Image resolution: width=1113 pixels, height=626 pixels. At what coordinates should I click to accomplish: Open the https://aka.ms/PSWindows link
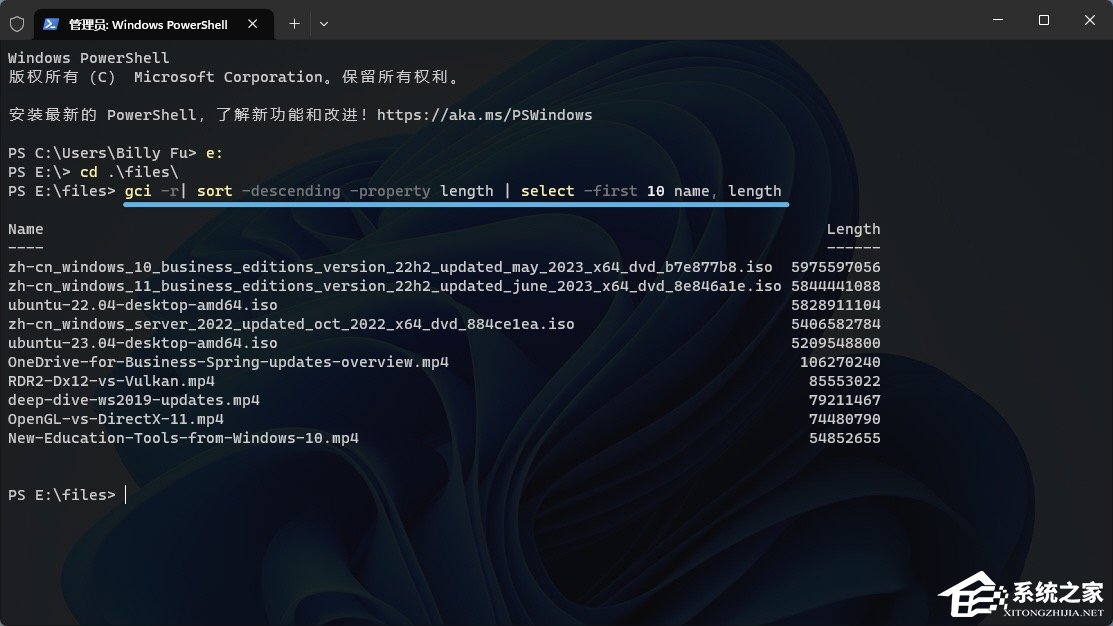pos(484,115)
